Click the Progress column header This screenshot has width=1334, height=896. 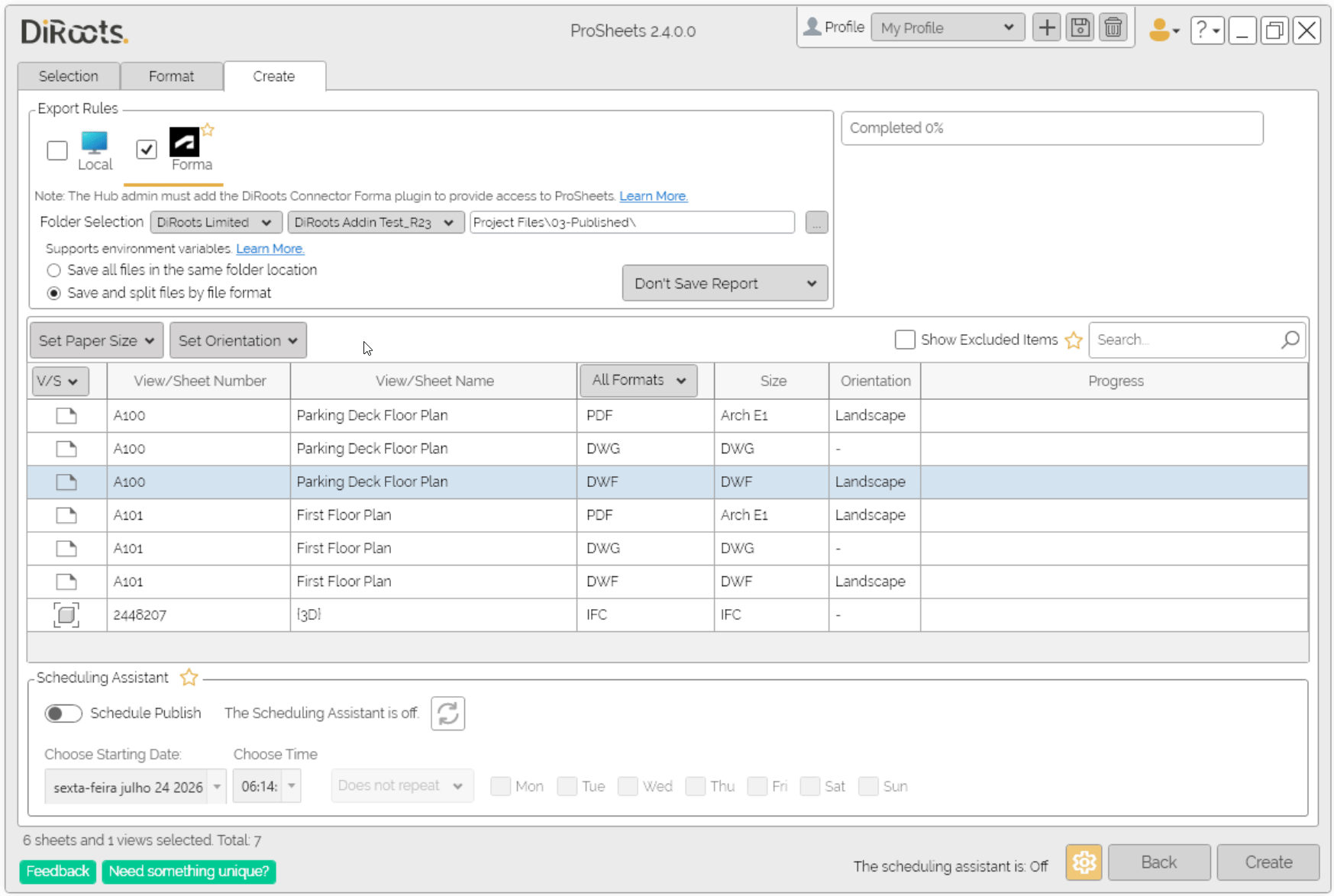coord(1115,381)
